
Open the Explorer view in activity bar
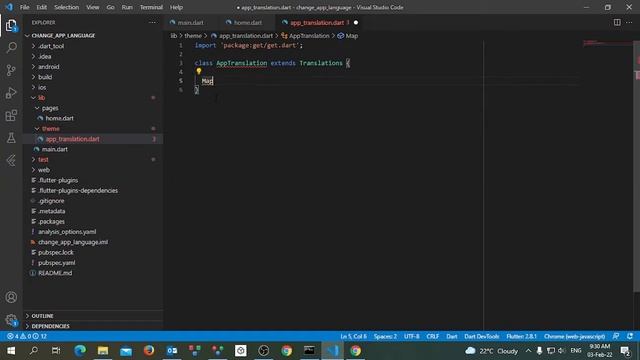(x=11, y=26)
